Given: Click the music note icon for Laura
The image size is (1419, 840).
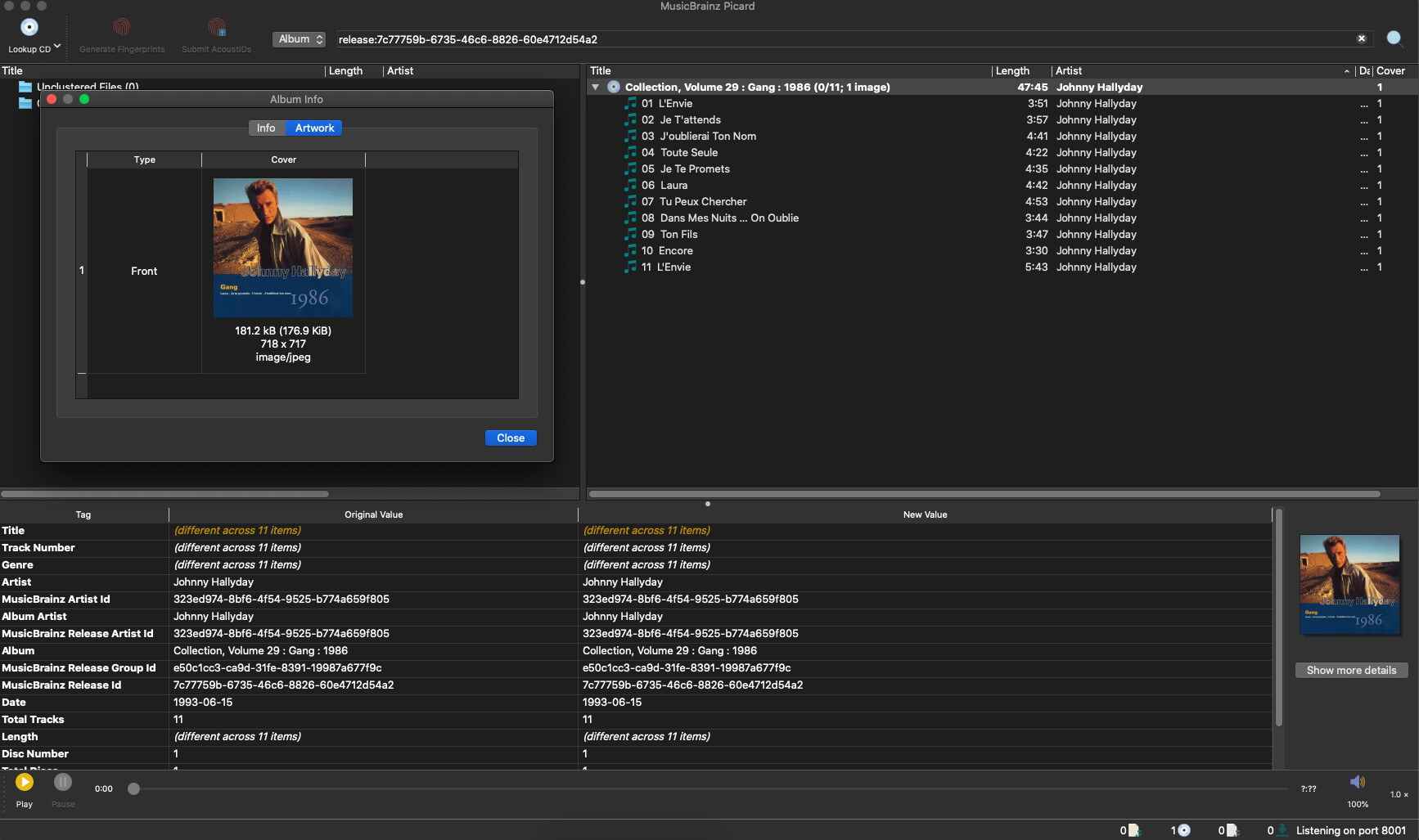Looking at the screenshot, I should pyautogui.click(x=630, y=185).
